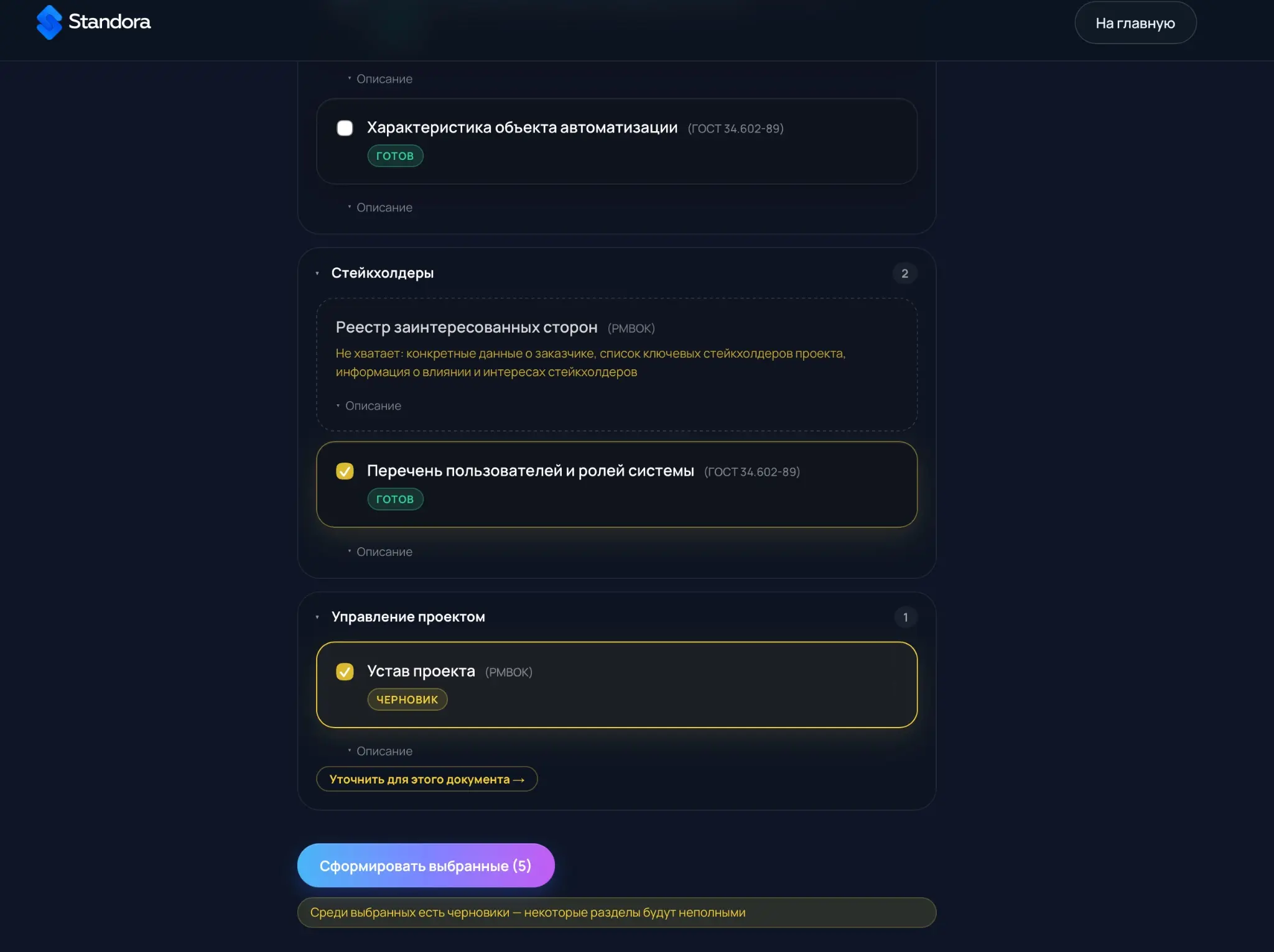Expand Описание below Перечень пользователей card
The height and width of the screenshot is (952, 1274).
coord(380,552)
